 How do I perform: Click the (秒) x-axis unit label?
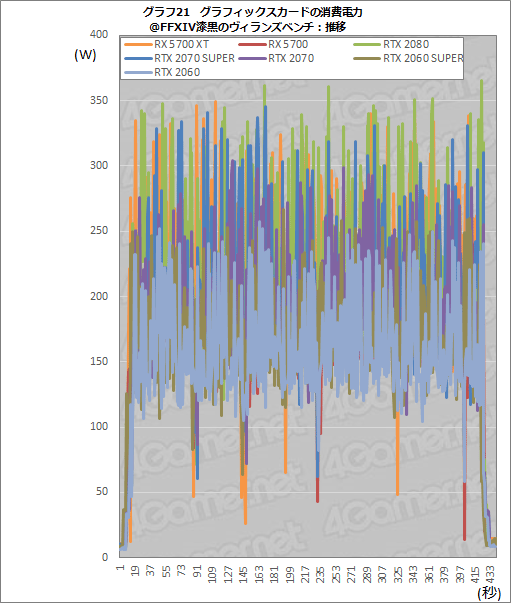pyautogui.click(x=488, y=593)
